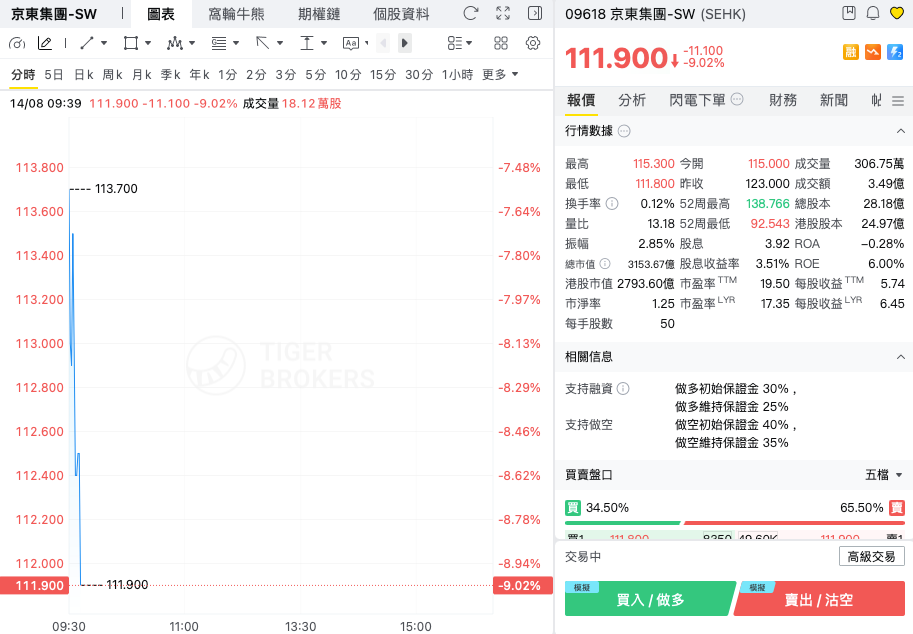
Task: Open the 窩輪牛熊 tab
Action: pyautogui.click(x=236, y=14)
